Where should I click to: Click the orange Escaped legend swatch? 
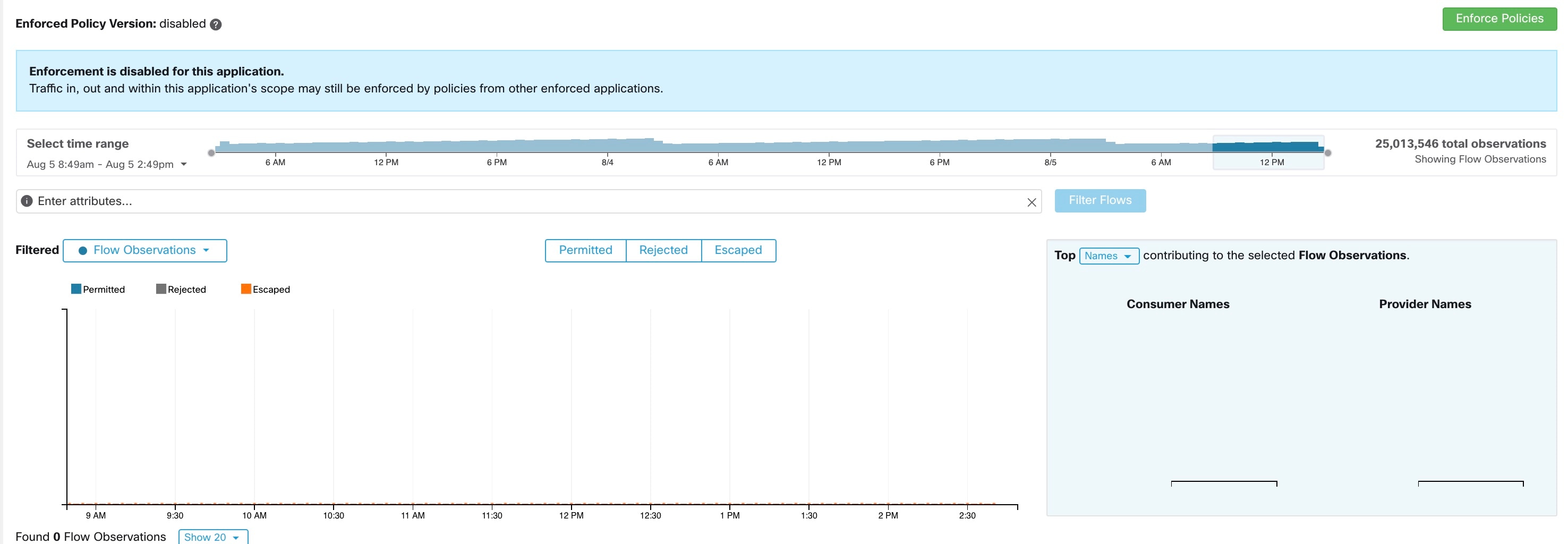click(x=246, y=289)
